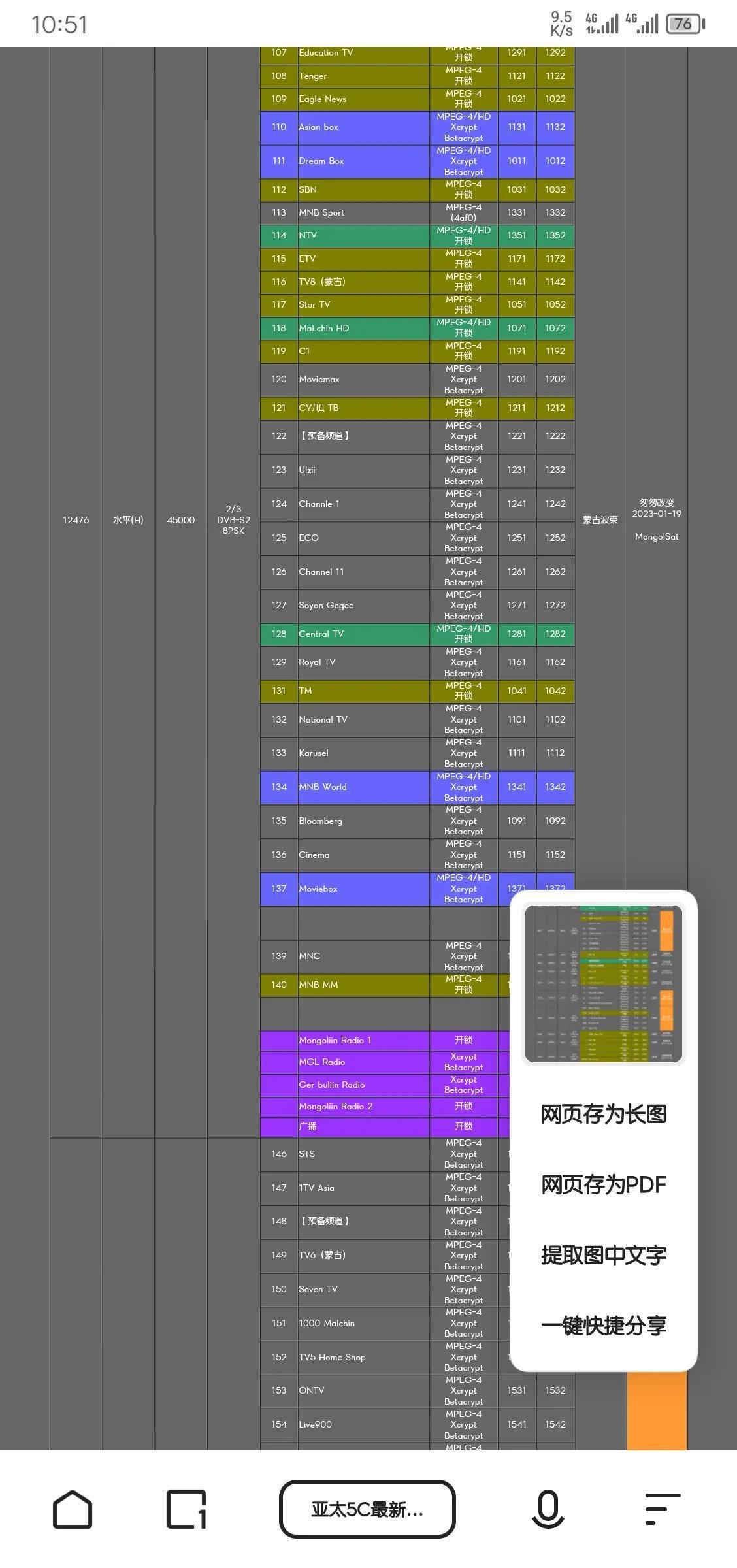Click the MNB World channel name
This screenshot has width=737, height=1568.
(x=323, y=787)
